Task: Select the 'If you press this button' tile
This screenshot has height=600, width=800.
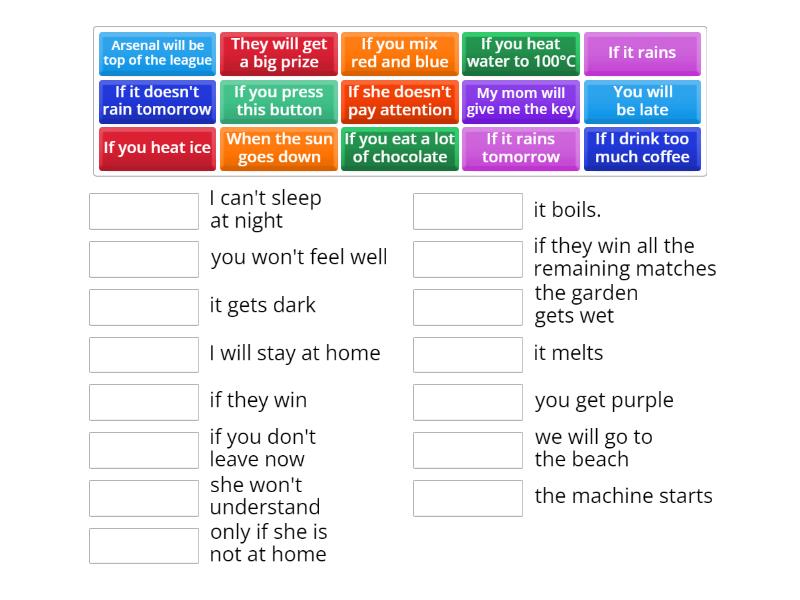Action: (x=278, y=101)
